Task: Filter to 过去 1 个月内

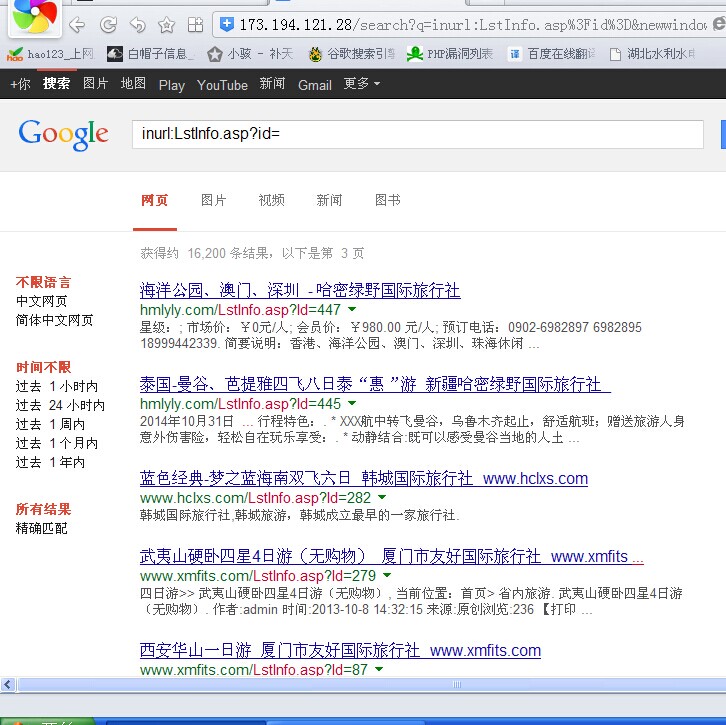Action: click(x=57, y=444)
